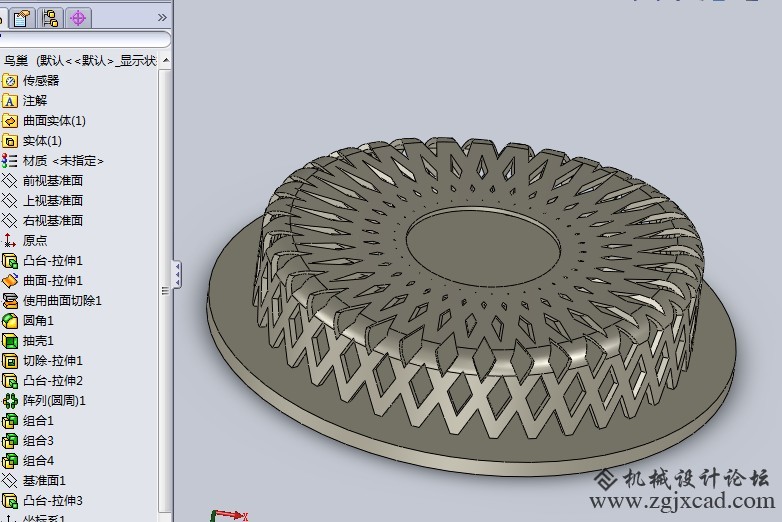Click the 上视基准面 label
This screenshot has height=522, width=782.
click(x=53, y=201)
